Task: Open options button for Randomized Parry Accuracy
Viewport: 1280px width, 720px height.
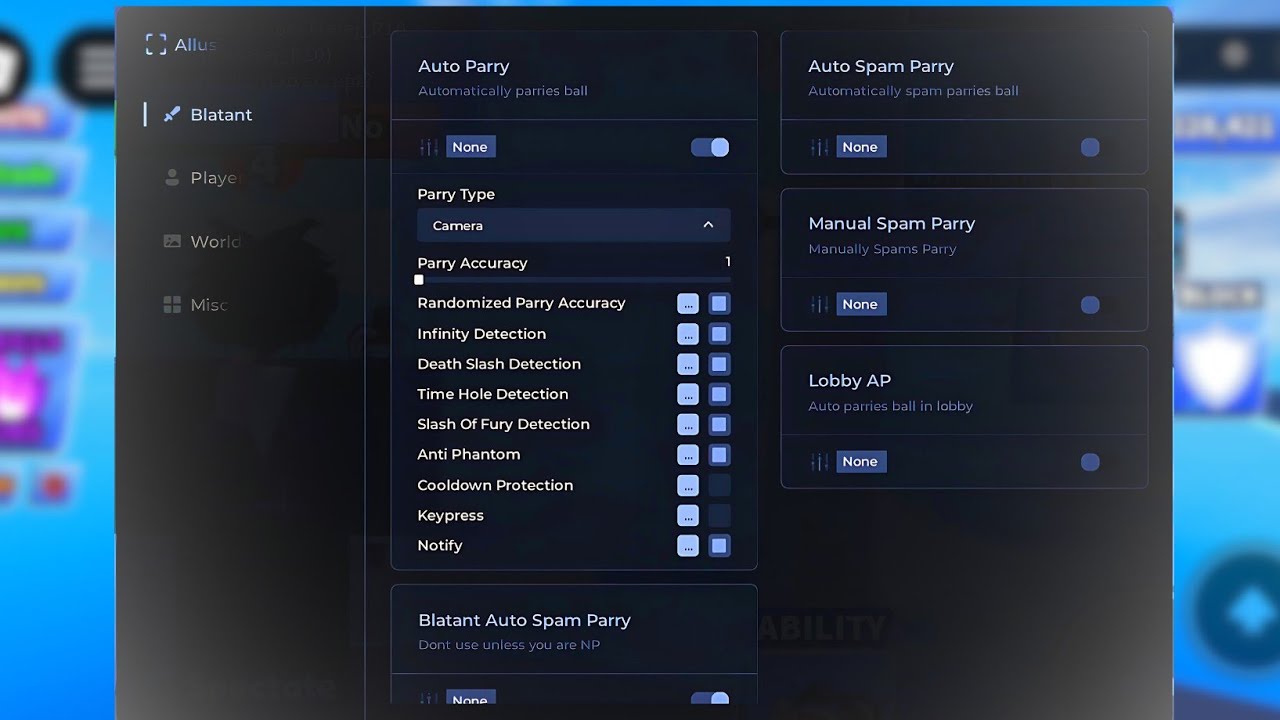Action: click(688, 304)
